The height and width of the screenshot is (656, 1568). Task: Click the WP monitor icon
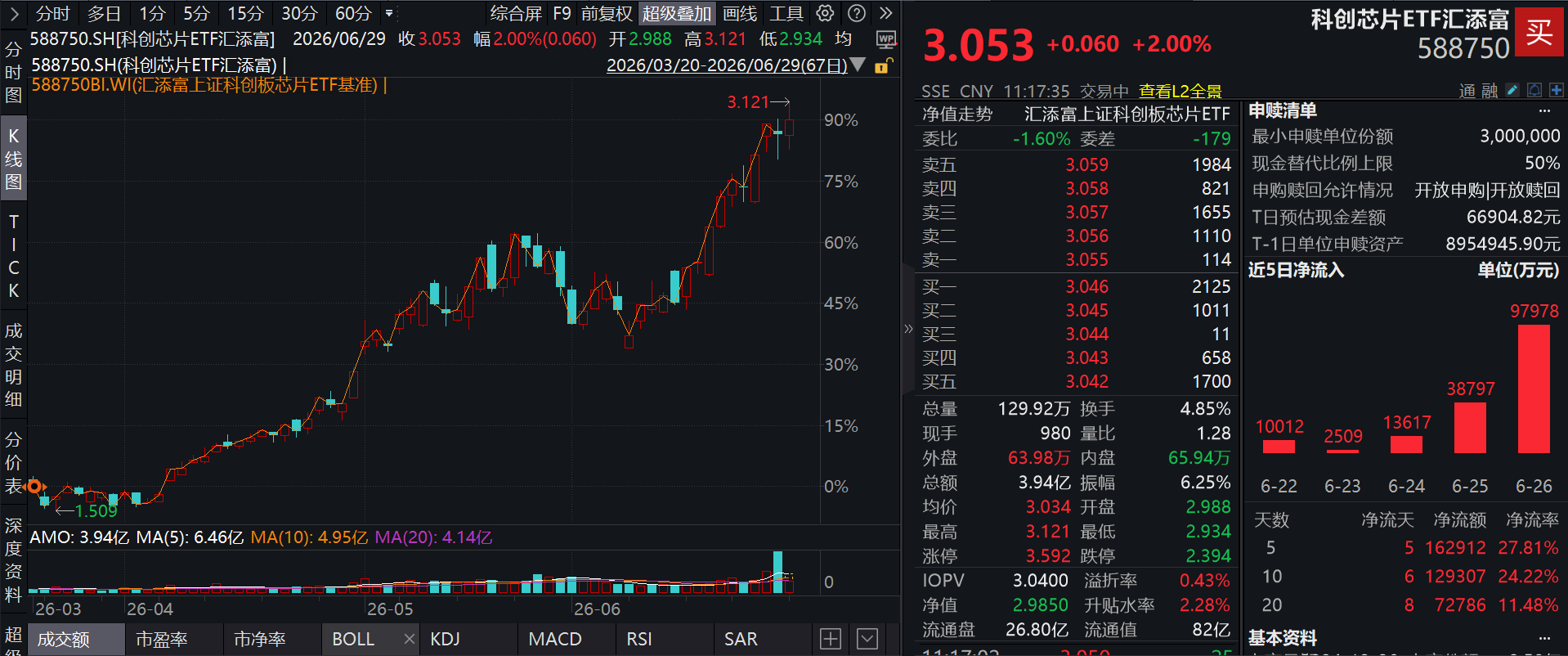click(886, 39)
